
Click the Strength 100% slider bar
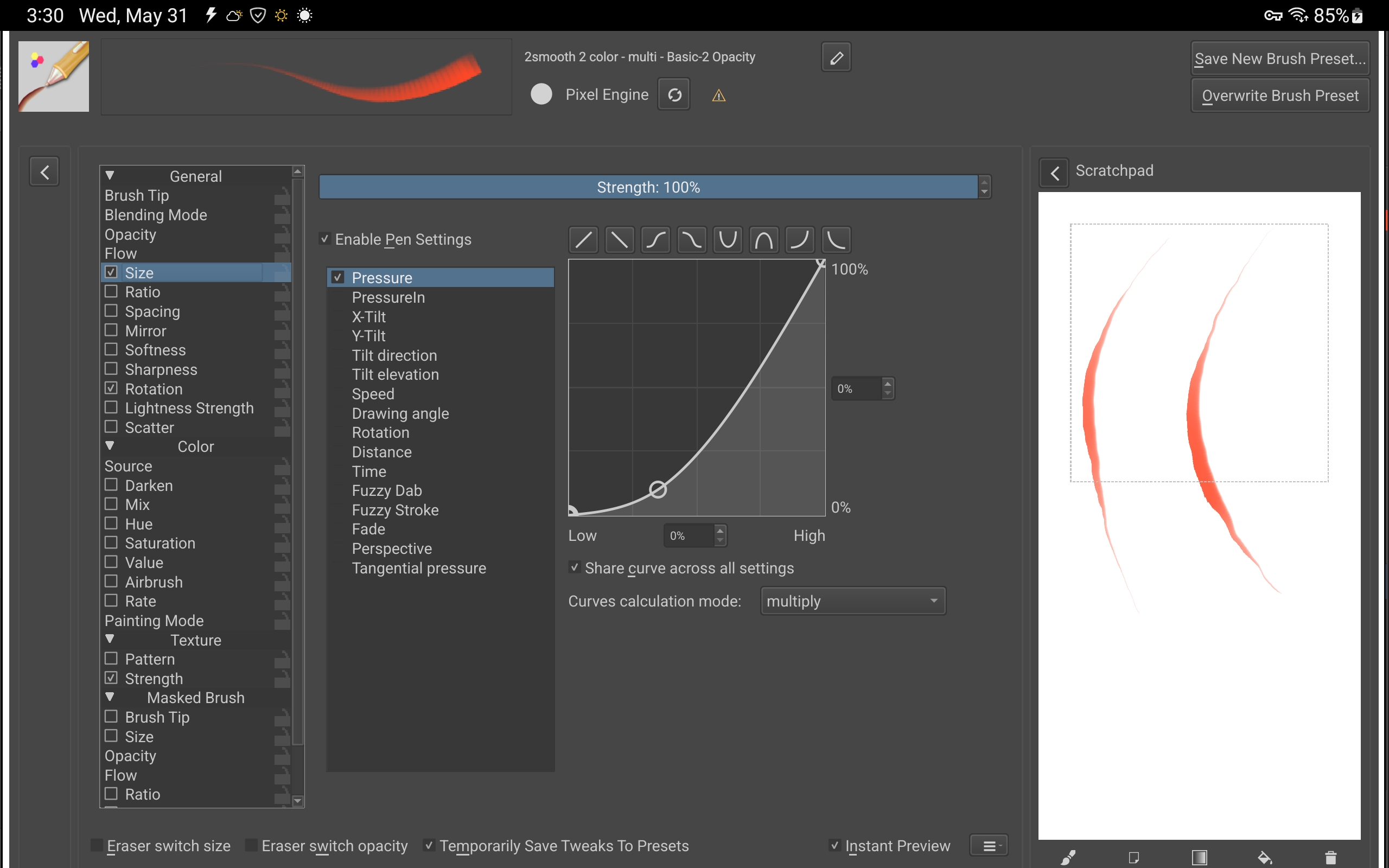647,187
